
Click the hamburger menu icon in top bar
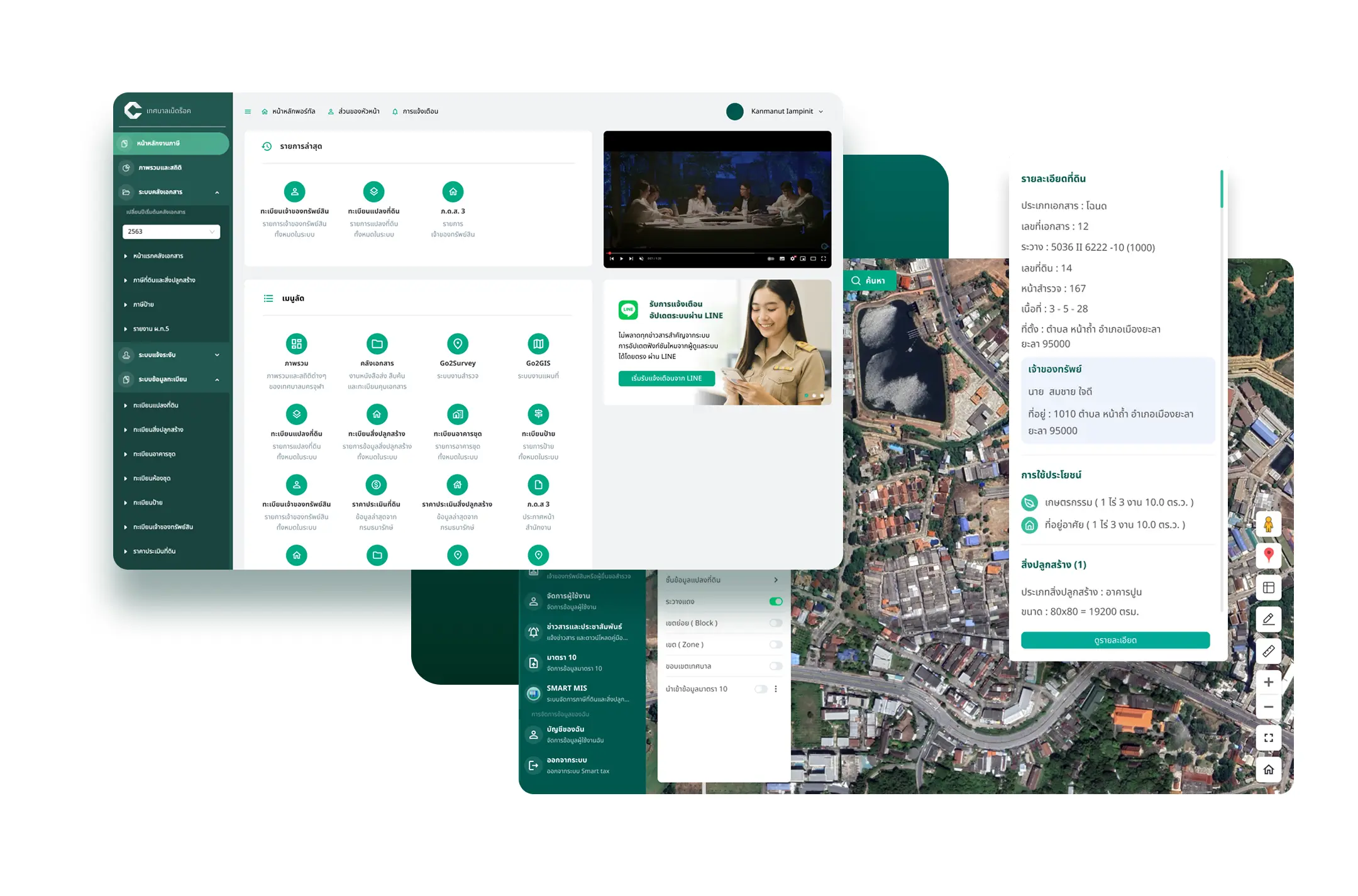coord(248,112)
